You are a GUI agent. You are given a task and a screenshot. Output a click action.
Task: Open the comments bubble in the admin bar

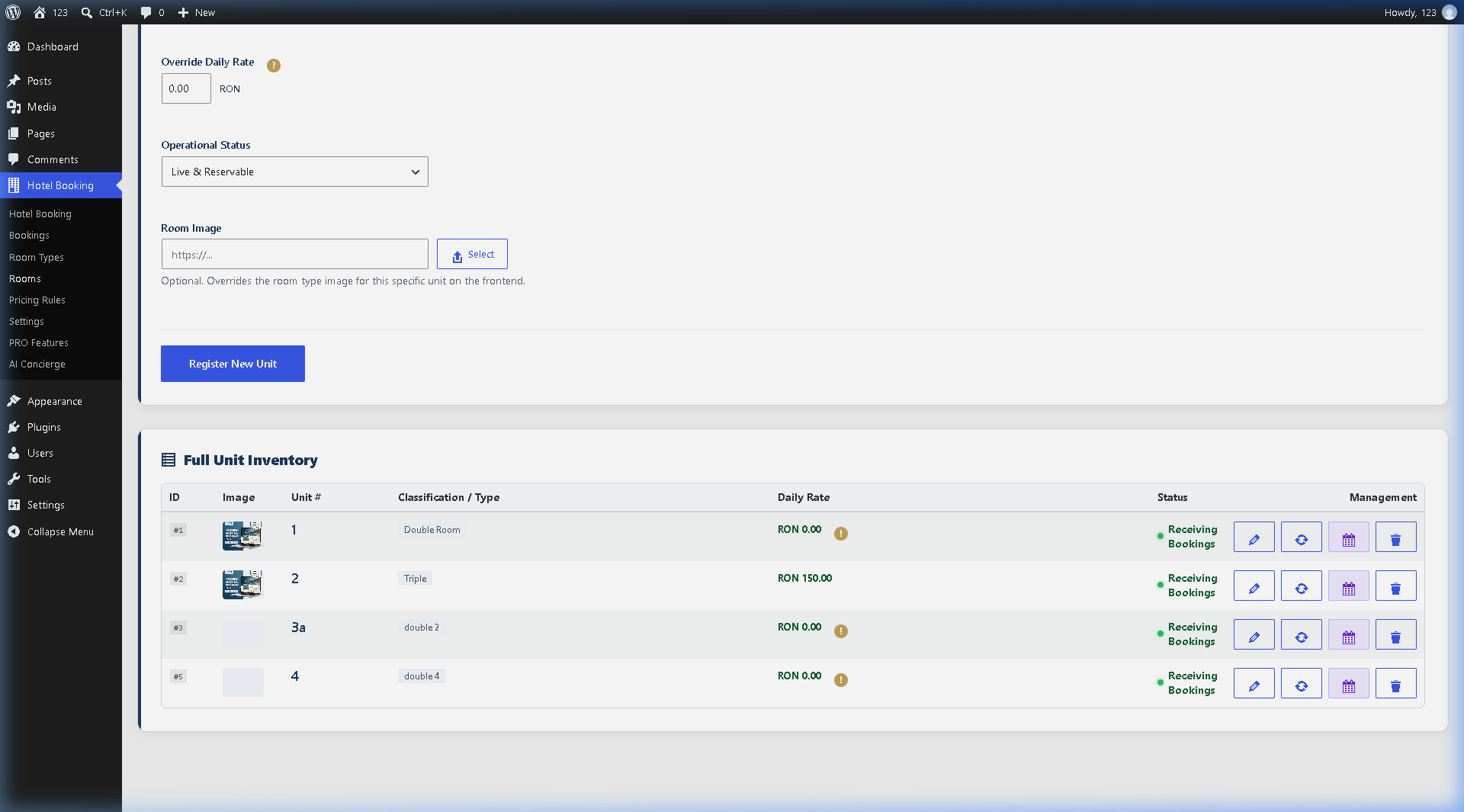[152, 12]
